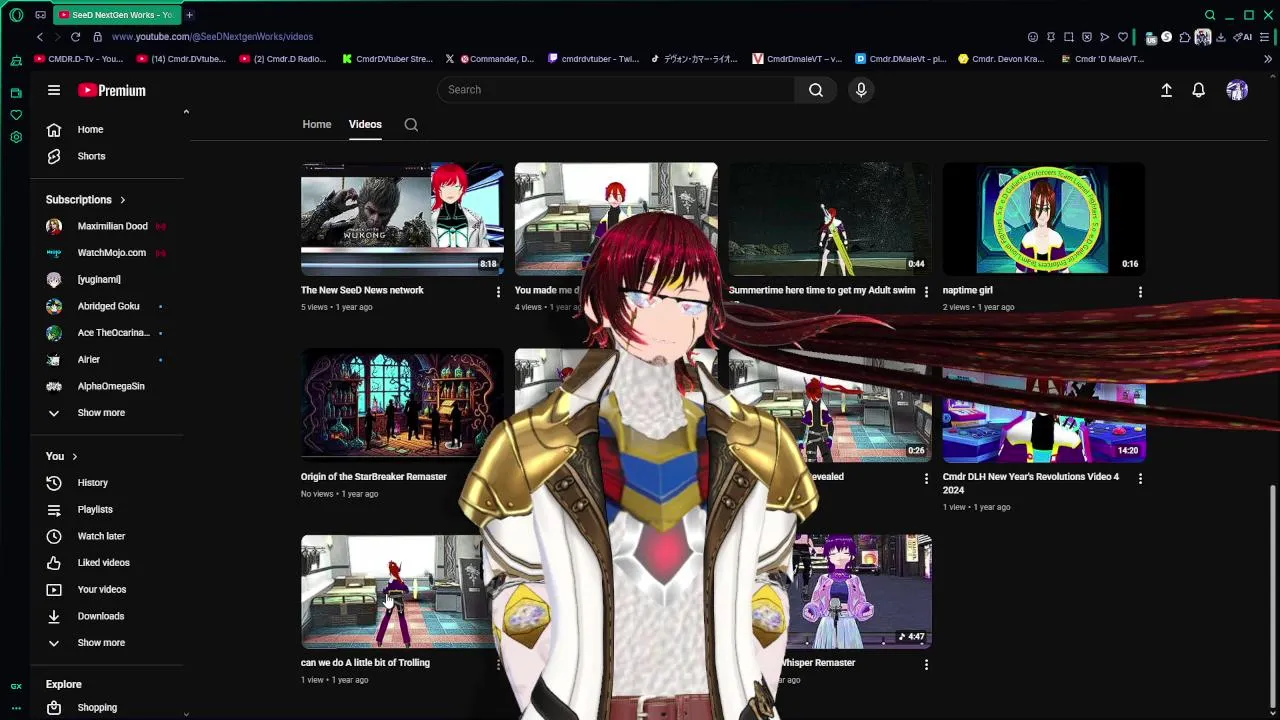The height and width of the screenshot is (720, 1280).
Task: Show more bookmarks with double chevron
Action: pos(1268,59)
